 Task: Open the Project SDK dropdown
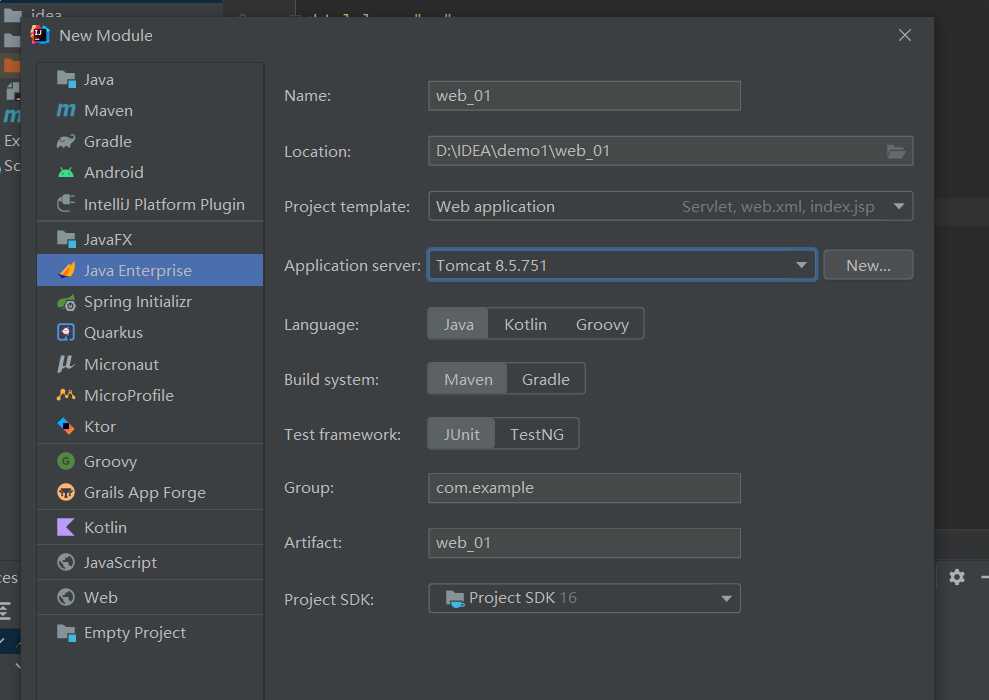point(727,598)
